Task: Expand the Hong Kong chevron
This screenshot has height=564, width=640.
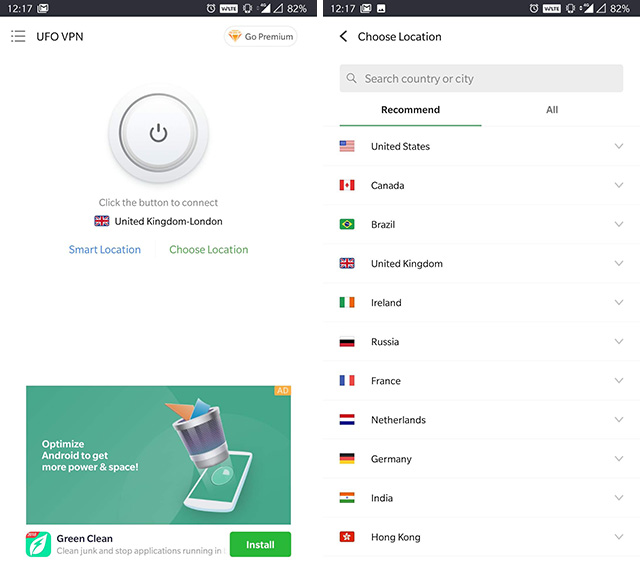Action: pyautogui.click(x=619, y=537)
